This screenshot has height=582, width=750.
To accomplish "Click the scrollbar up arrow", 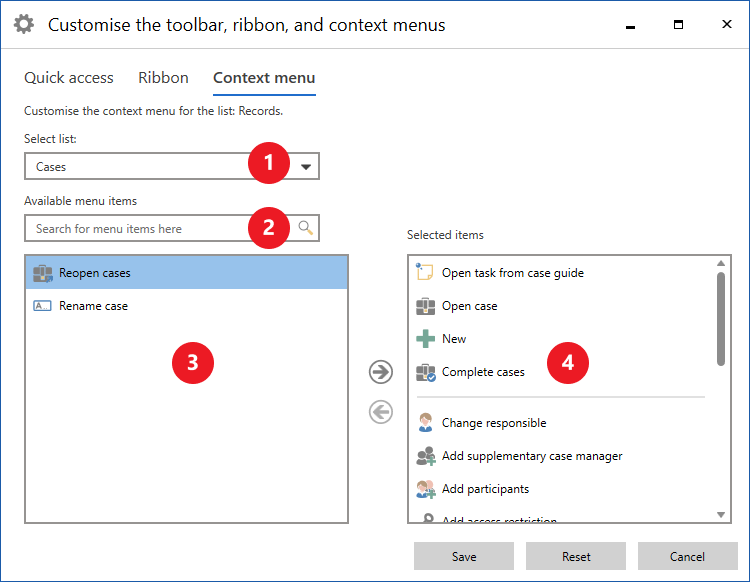I will coord(721,263).
